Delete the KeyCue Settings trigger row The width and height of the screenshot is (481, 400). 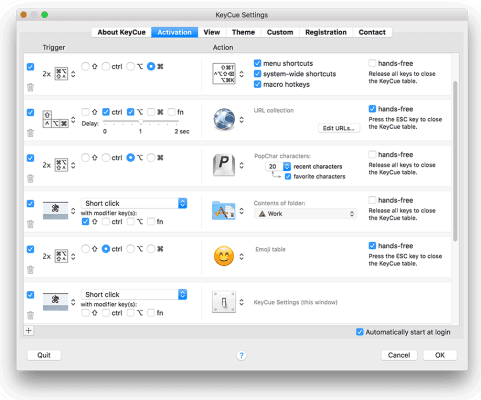pyautogui.click(x=30, y=315)
